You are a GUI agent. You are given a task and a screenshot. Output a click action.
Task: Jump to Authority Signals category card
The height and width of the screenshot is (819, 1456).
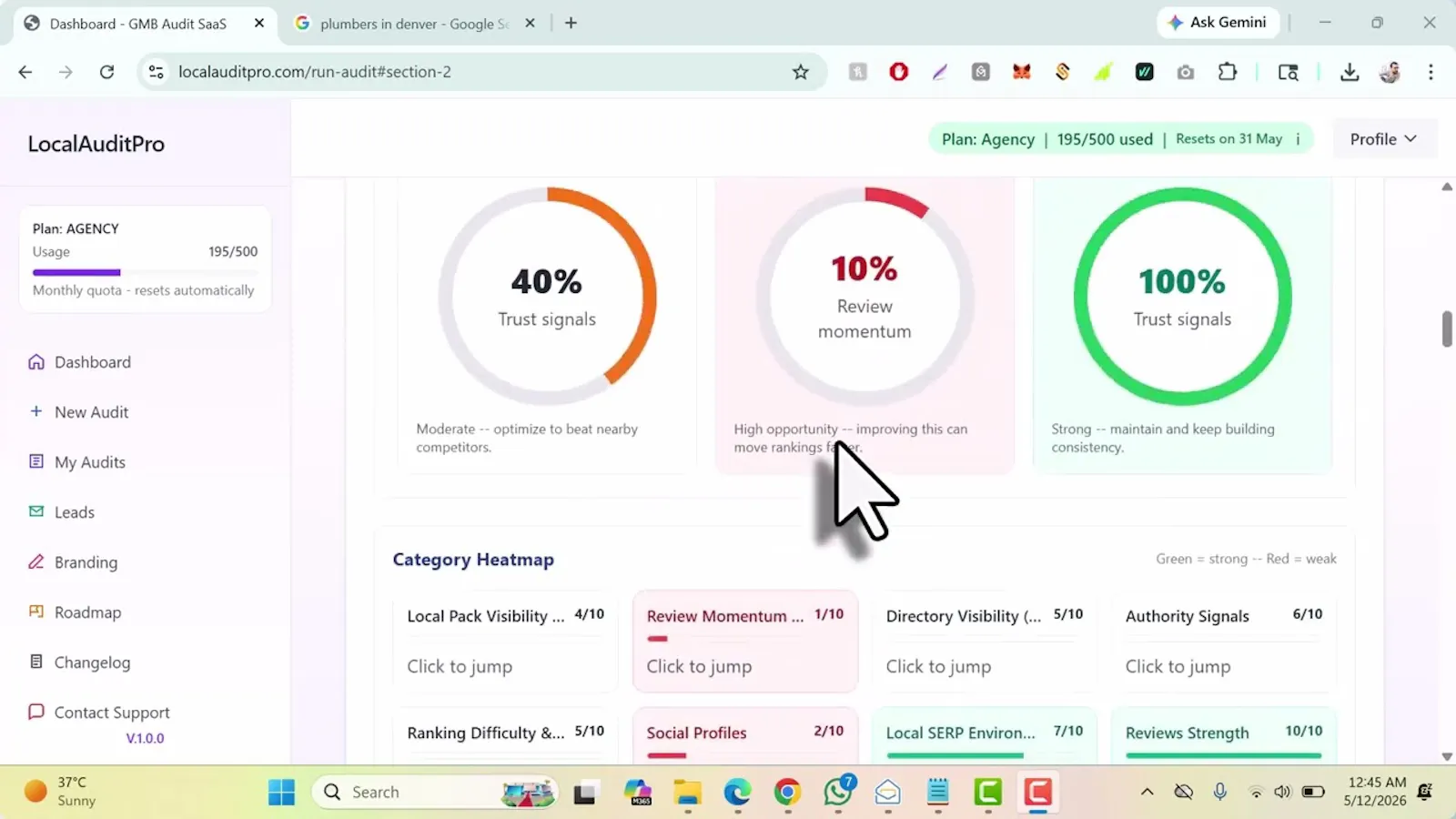coord(1224,642)
